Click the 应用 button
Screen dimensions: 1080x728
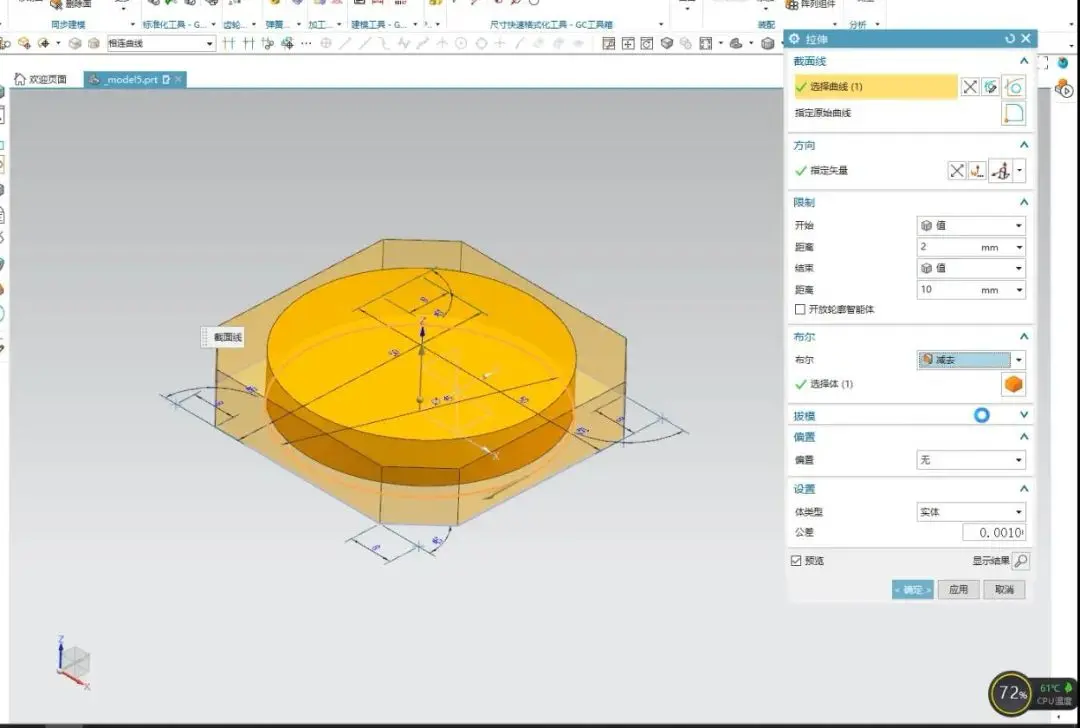[x=958, y=590]
